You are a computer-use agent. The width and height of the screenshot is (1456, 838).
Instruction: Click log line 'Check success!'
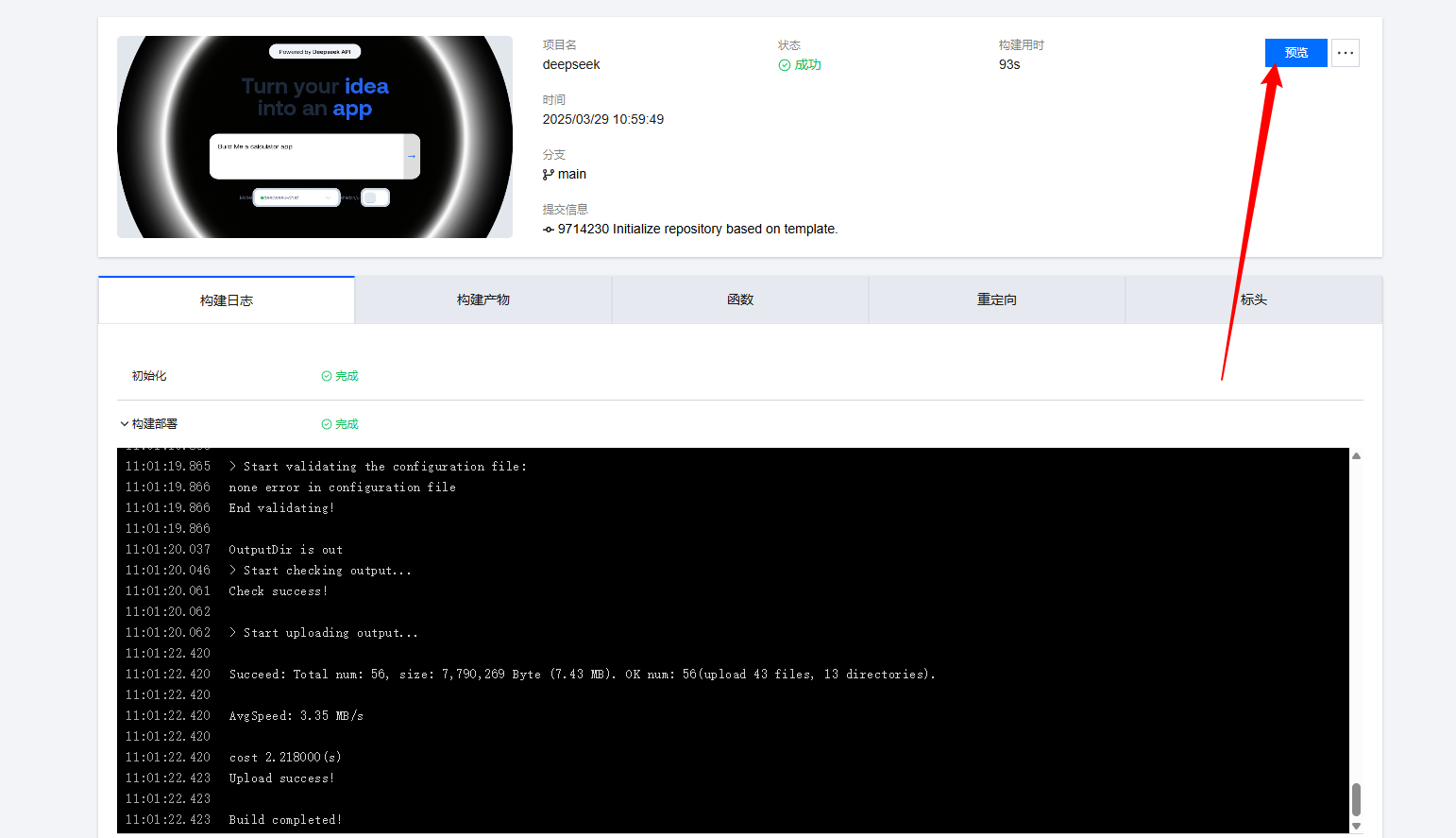pos(278,591)
